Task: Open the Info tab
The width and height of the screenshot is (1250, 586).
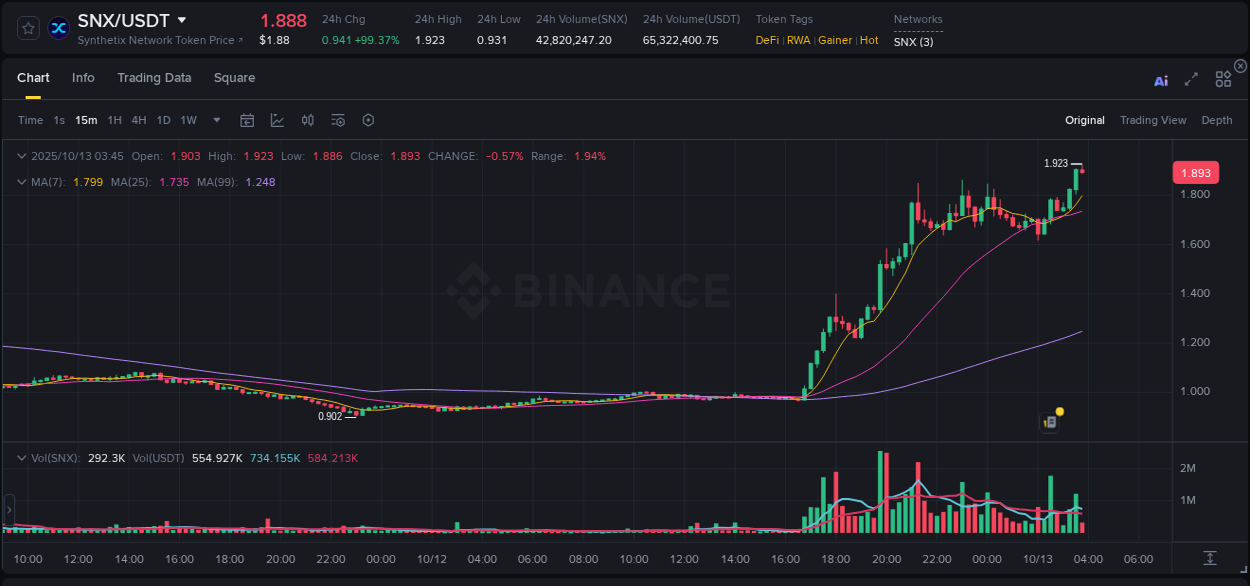Action: pyautogui.click(x=83, y=77)
